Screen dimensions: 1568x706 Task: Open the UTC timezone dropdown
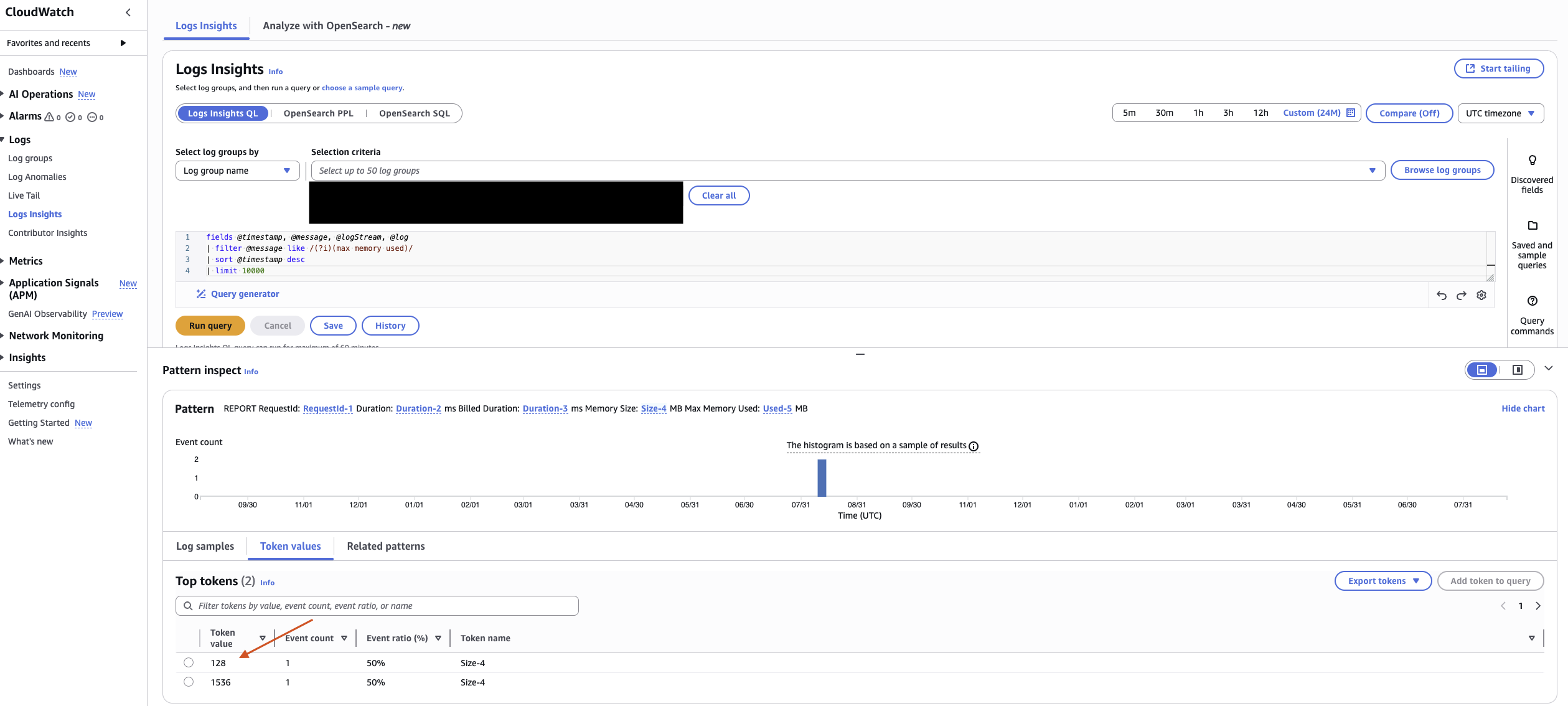[1500, 113]
